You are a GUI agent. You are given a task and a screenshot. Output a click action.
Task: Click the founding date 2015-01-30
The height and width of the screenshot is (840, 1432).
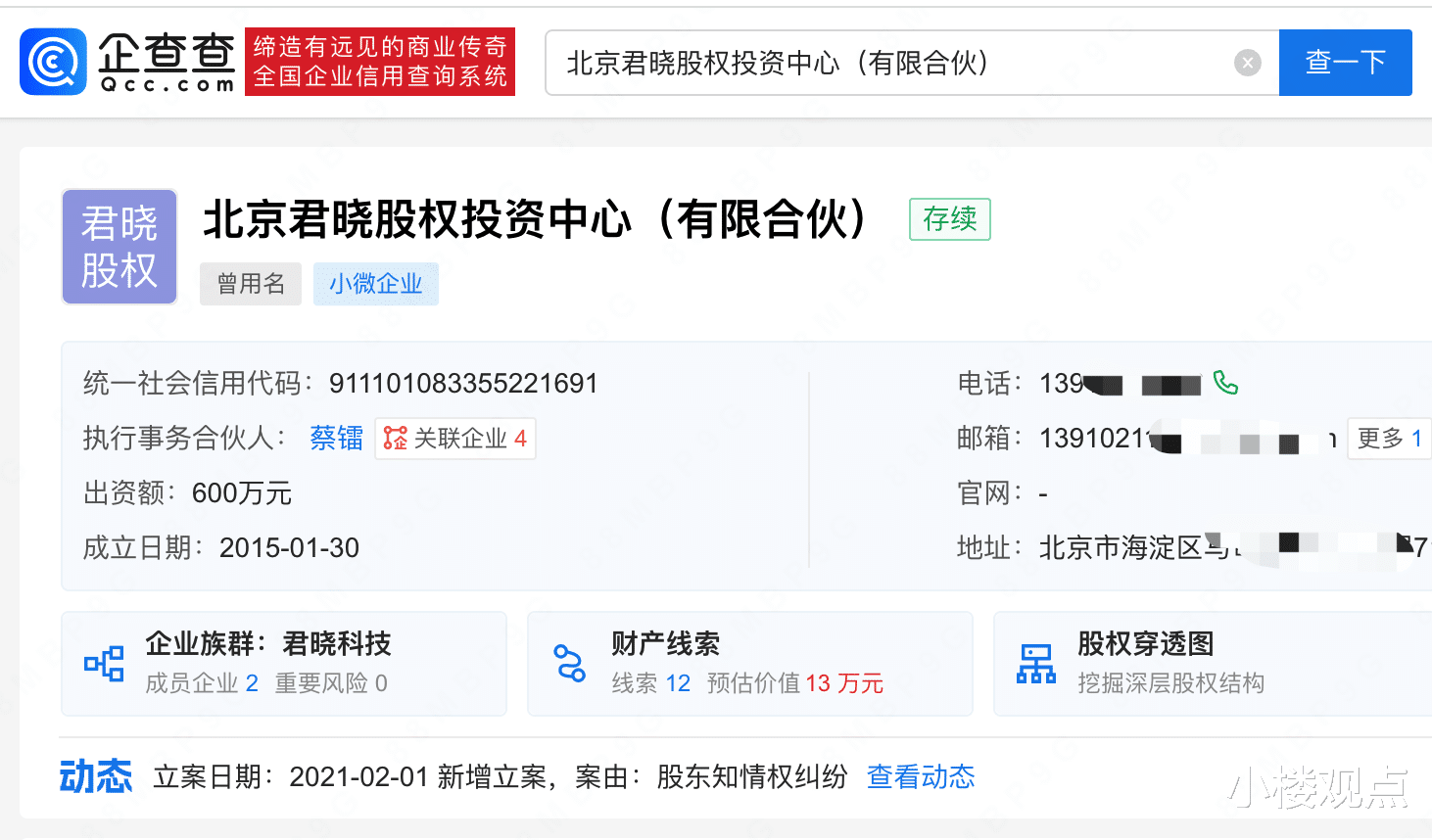point(289,547)
